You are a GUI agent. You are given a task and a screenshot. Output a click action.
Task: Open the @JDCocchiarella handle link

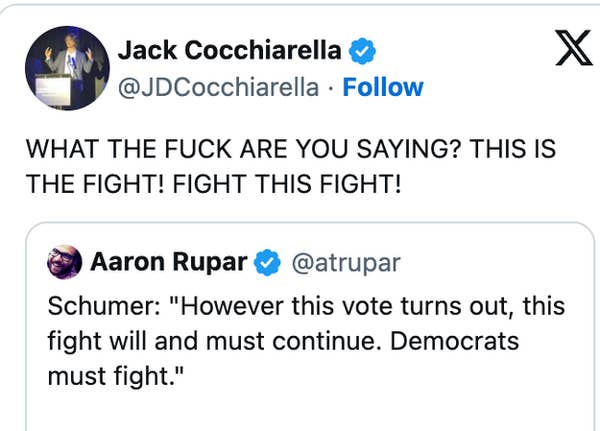pyautogui.click(x=220, y=87)
